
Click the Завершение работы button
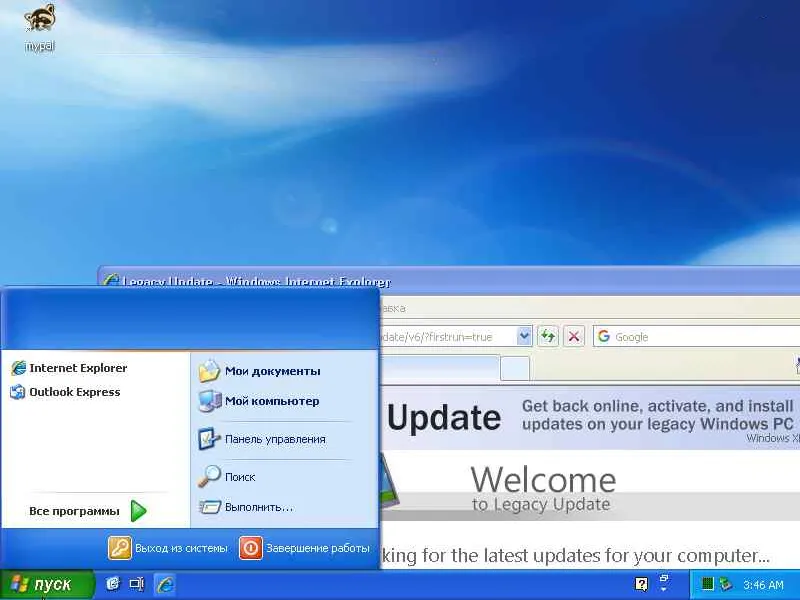305,548
